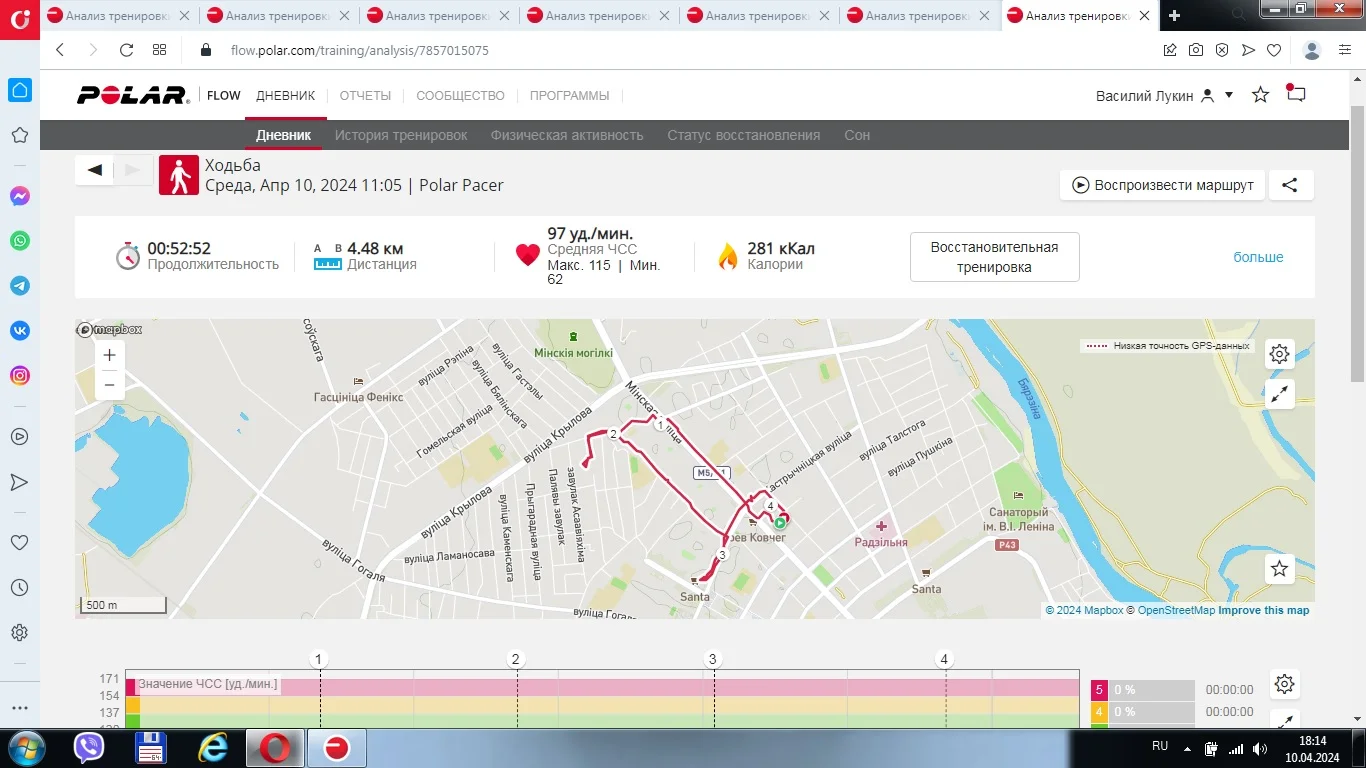Expand Василий Лукин account dropdown
The width and height of the screenshot is (1366, 768).
click(1229, 95)
